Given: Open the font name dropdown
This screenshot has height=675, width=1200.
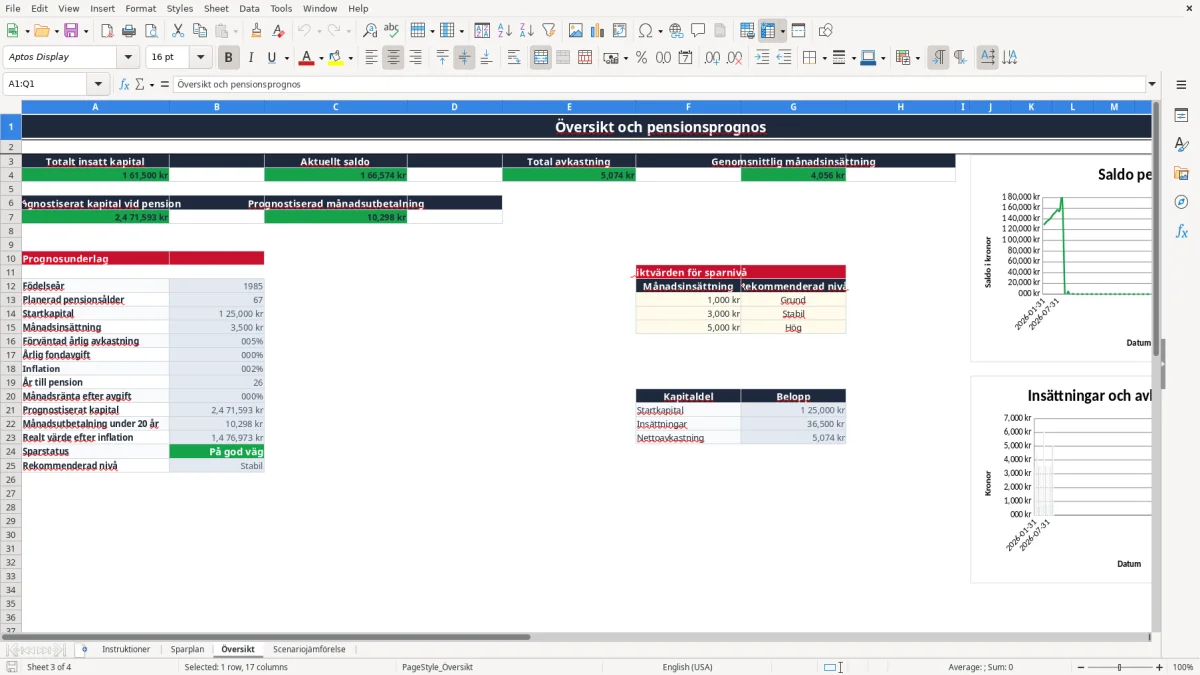Looking at the screenshot, I should click(x=129, y=58).
